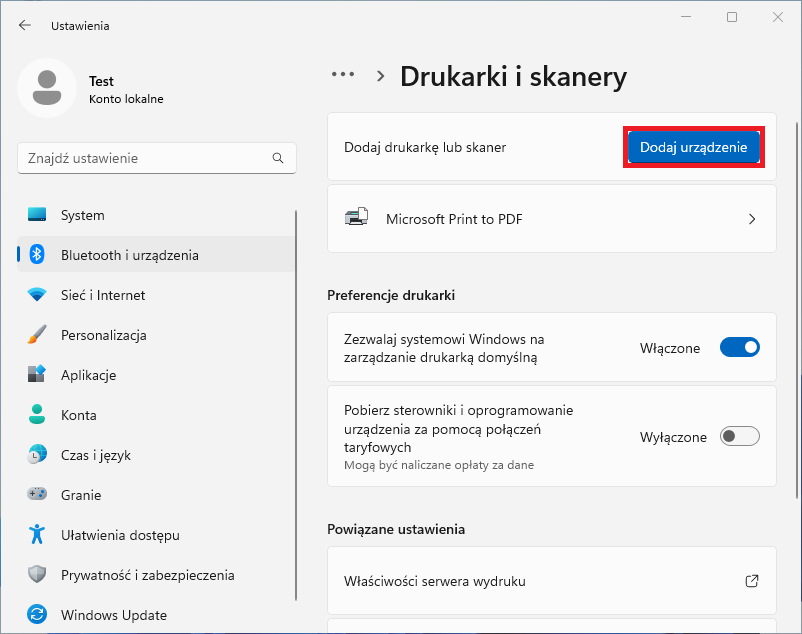Click the external link icon for print server
802x634 pixels.
click(x=752, y=581)
